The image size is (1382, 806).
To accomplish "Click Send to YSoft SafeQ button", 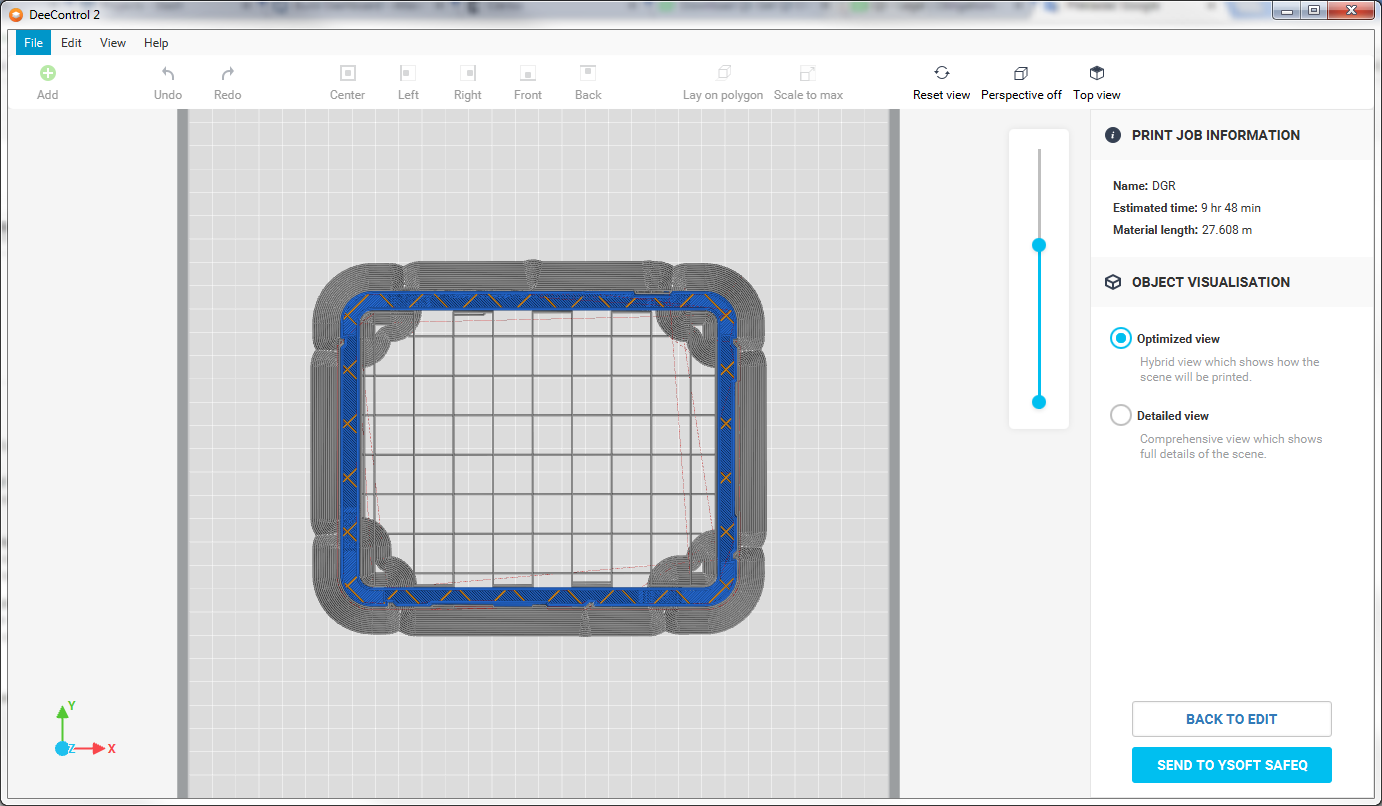I will tap(1231, 765).
